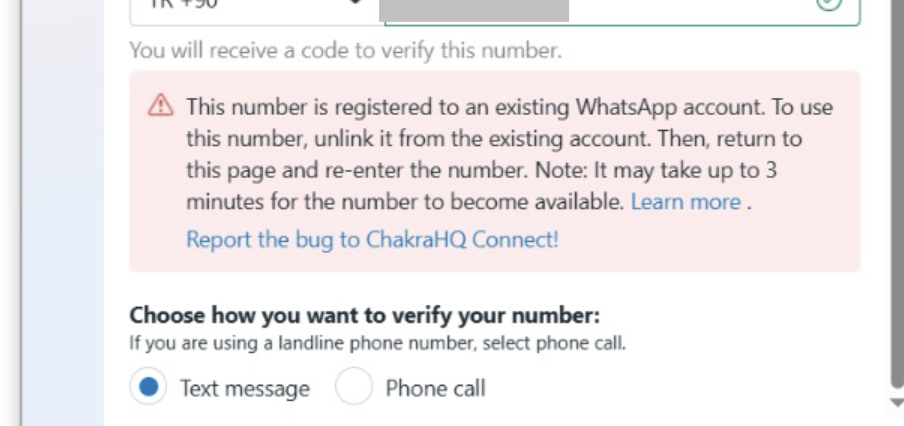The image size is (904, 426).
Task: Click the vertical scrollbar thumb
Action: pyautogui.click(x=896, y=200)
